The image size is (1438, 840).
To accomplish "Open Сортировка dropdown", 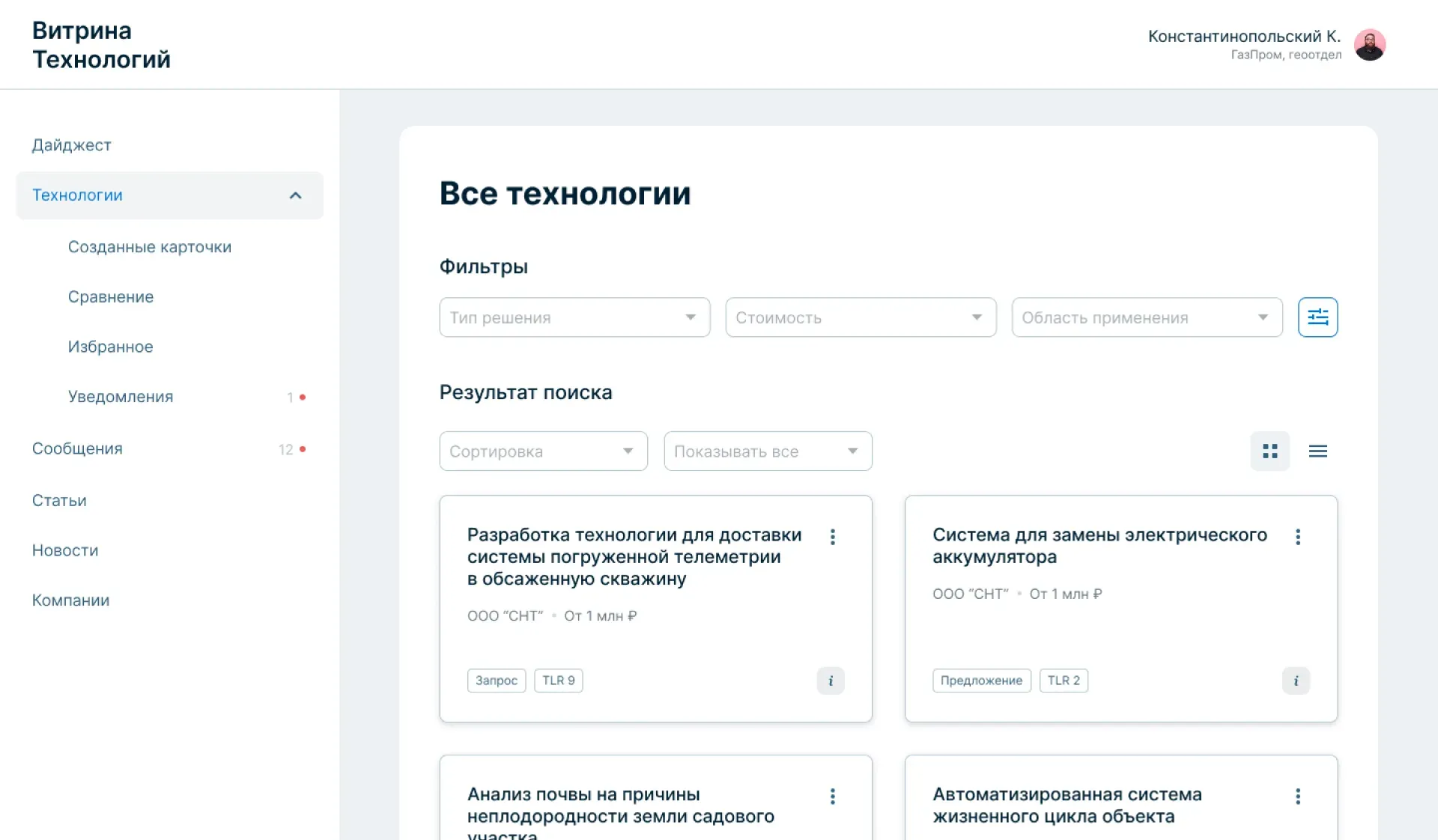I will coord(543,451).
